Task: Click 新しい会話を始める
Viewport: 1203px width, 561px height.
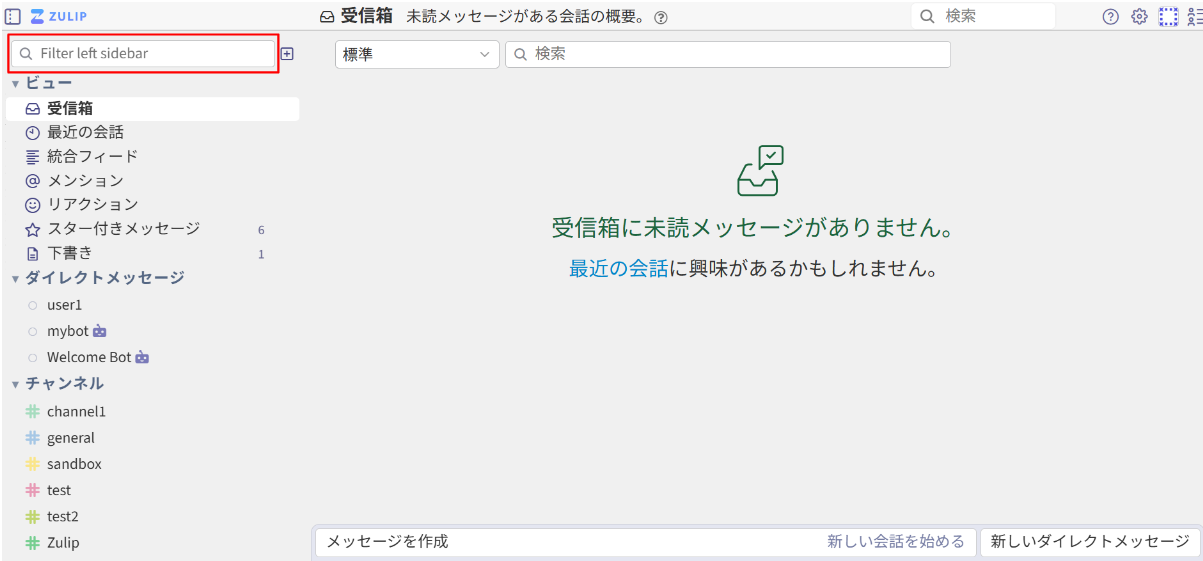Action: click(895, 542)
